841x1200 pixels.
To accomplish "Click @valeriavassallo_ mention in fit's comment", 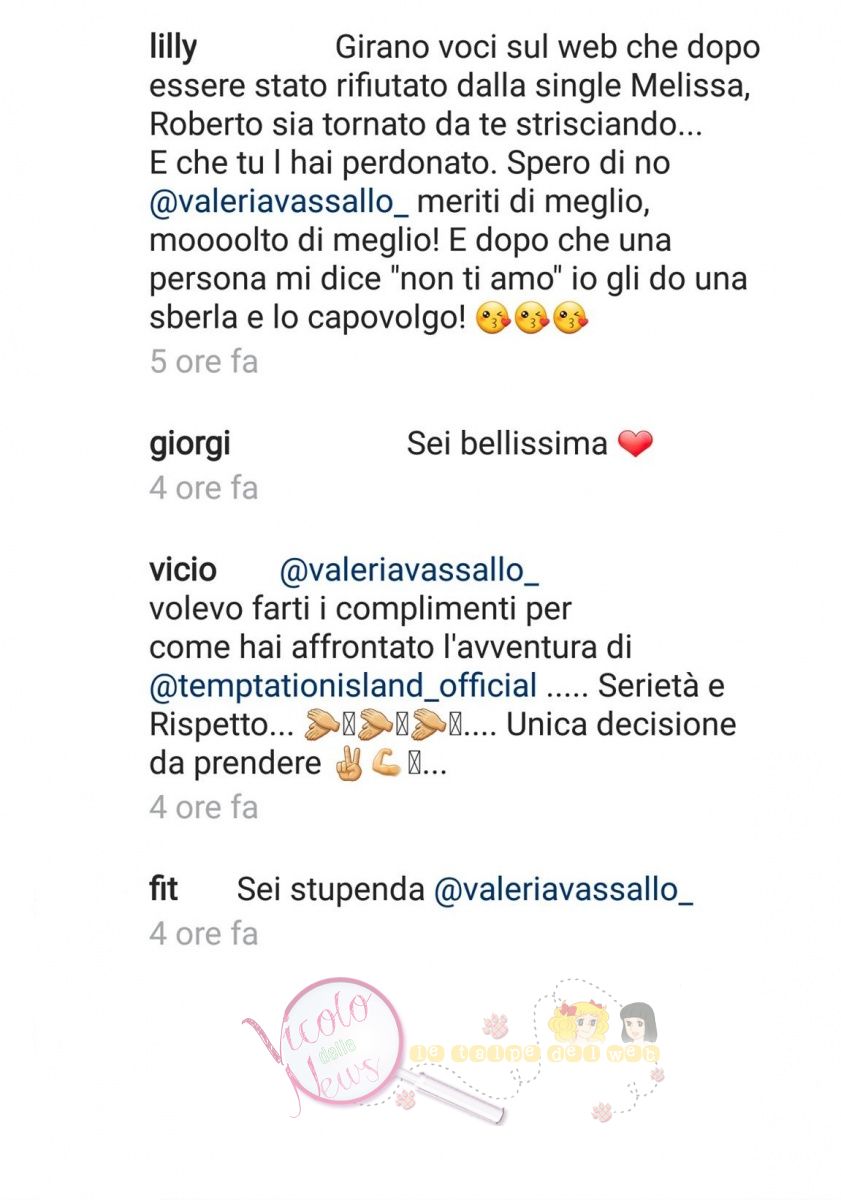I will (563, 890).
